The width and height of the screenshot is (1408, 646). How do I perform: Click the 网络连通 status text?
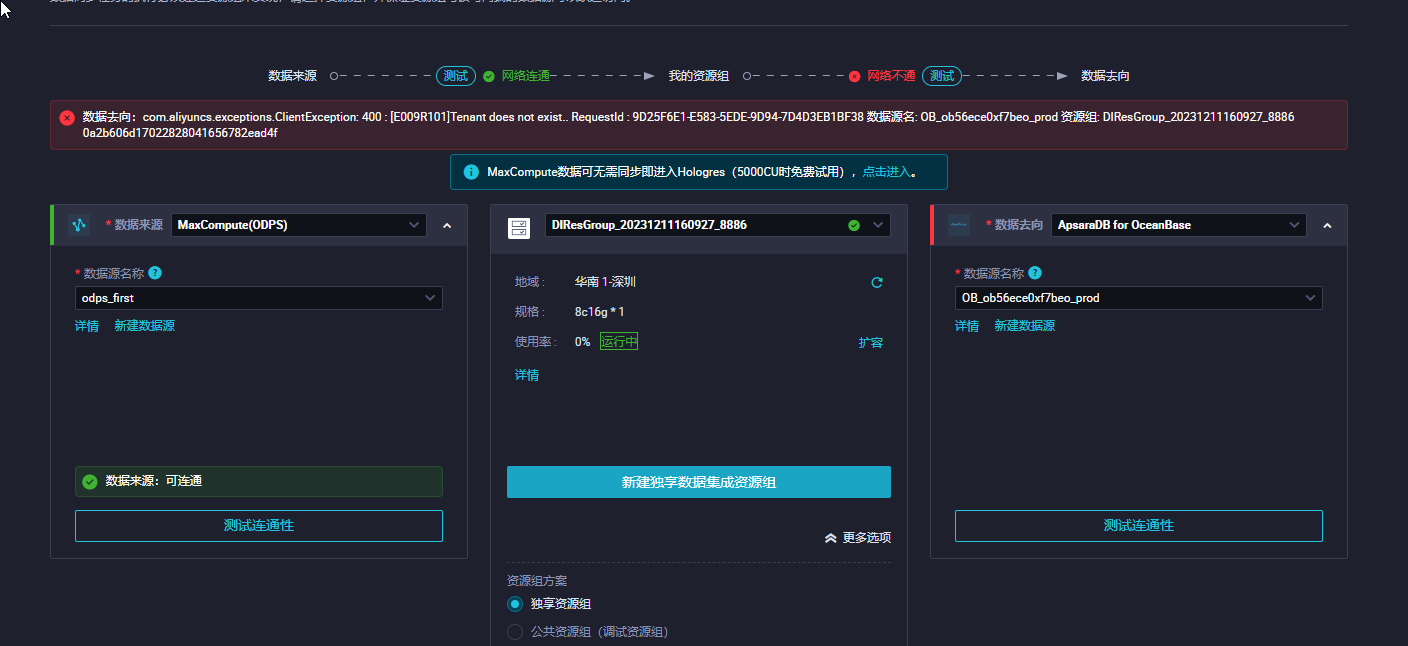click(526, 76)
